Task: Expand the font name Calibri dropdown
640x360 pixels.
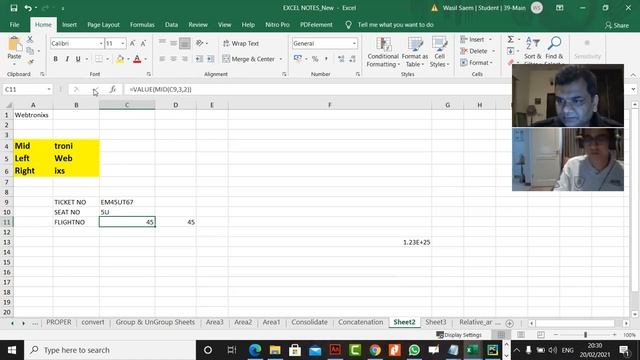Action: pos(101,43)
